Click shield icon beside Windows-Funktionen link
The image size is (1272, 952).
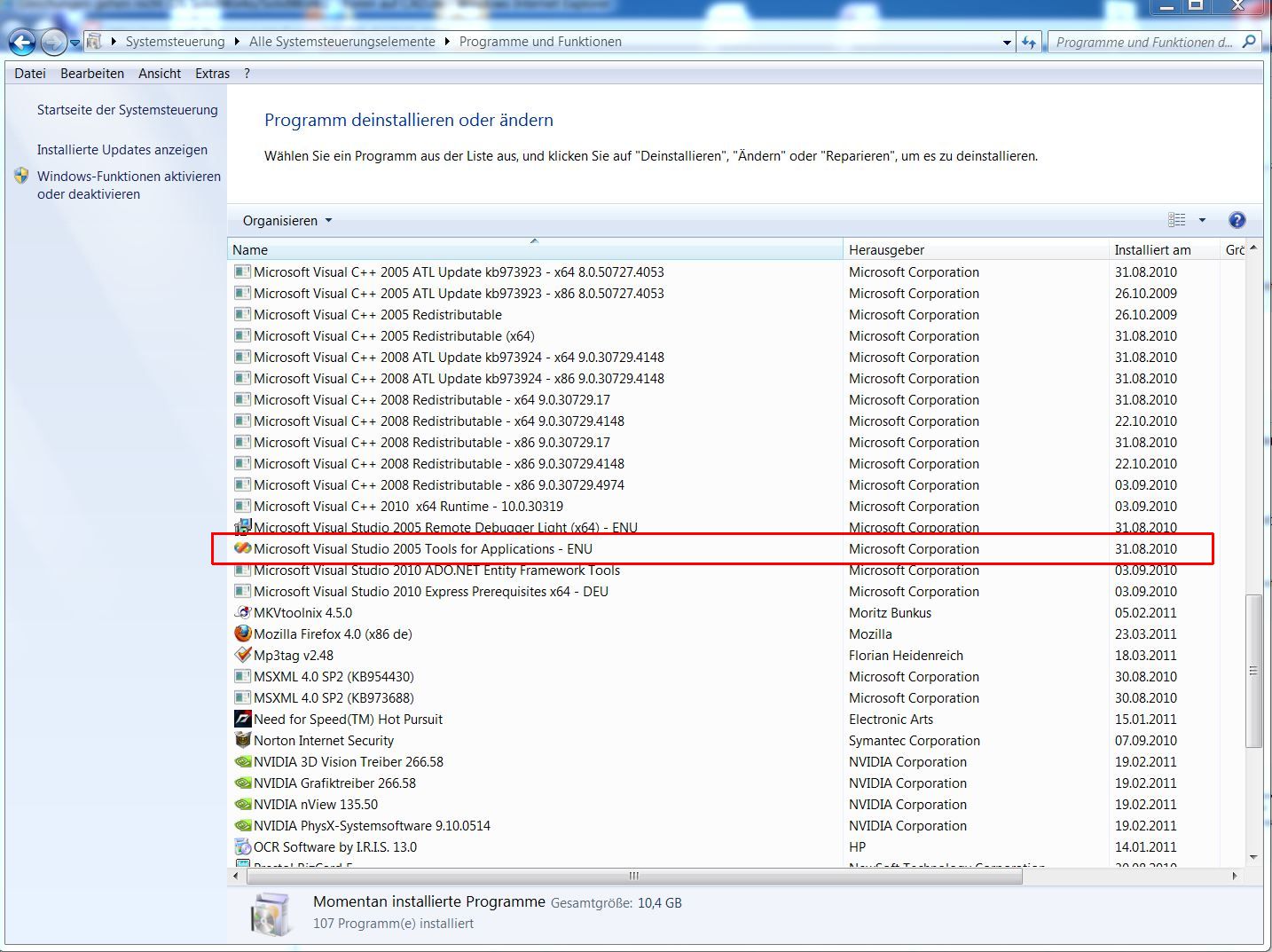click(22, 176)
